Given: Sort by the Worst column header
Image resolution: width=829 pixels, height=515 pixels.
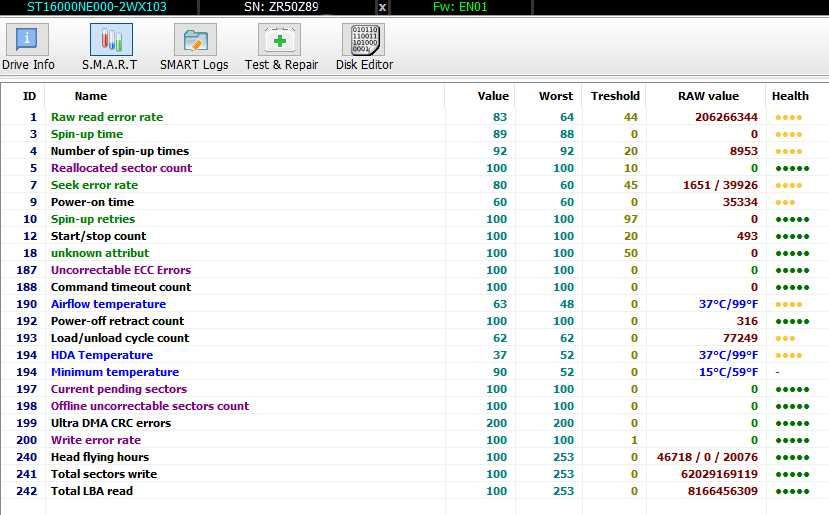Looking at the screenshot, I should pos(556,96).
